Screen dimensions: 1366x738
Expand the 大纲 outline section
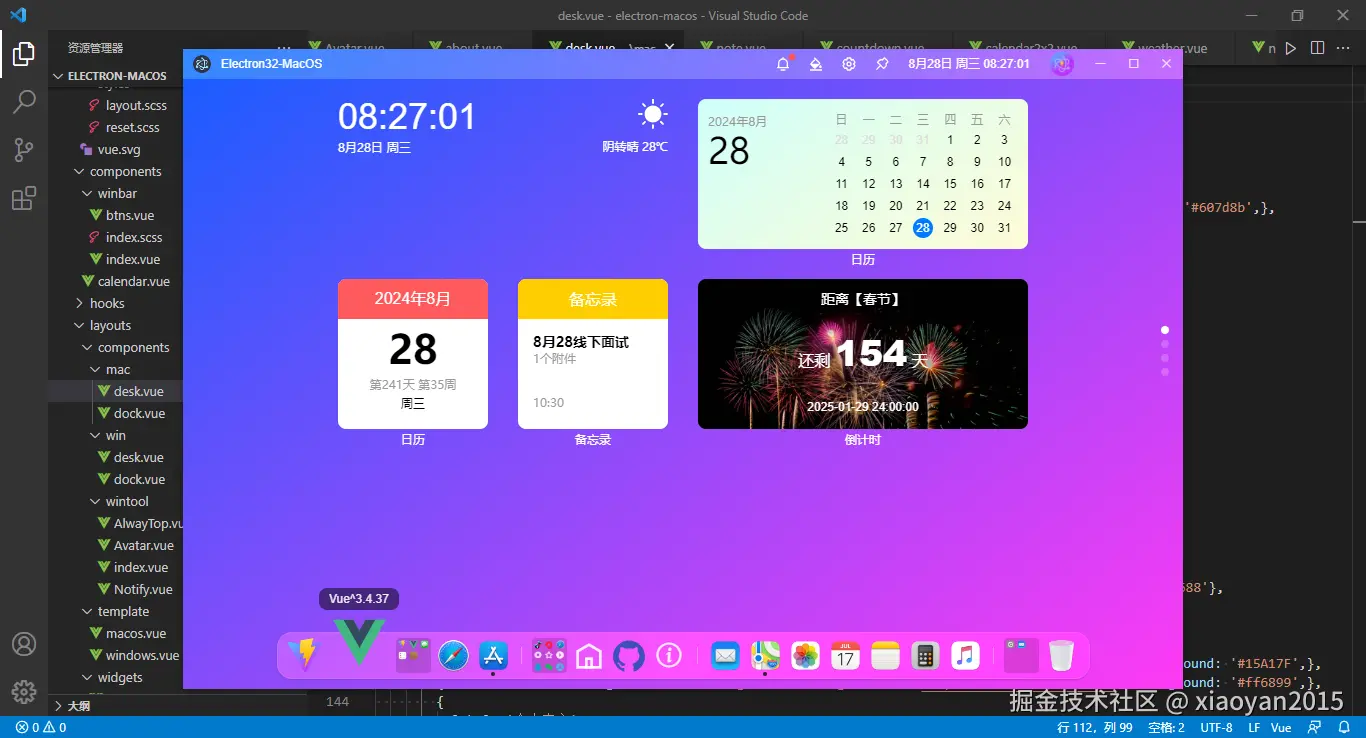pyautogui.click(x=78, y=705)
